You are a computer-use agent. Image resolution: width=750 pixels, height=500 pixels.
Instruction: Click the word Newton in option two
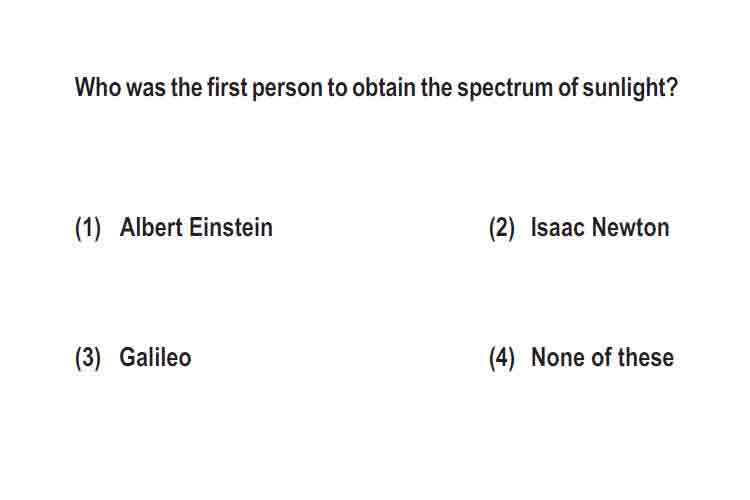[x=630, y=227]
